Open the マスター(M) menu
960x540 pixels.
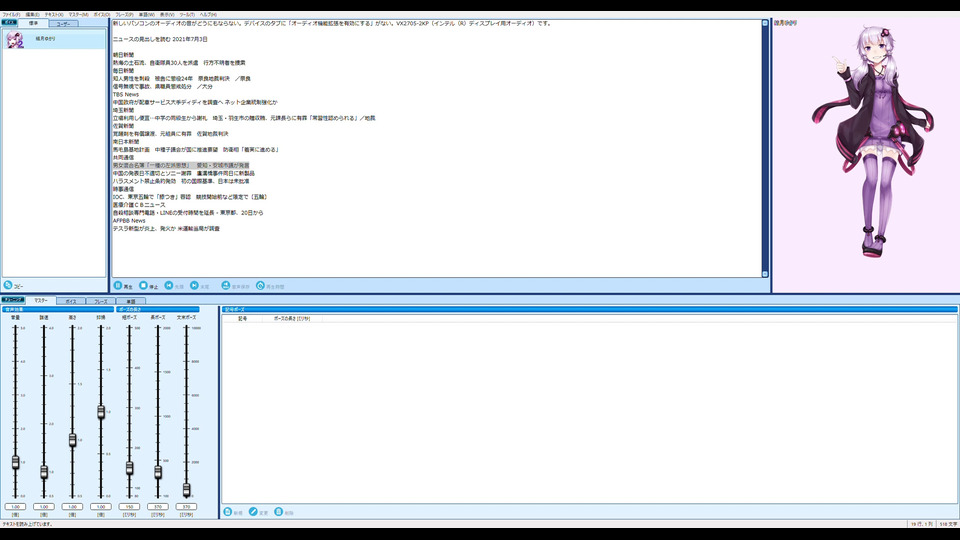click(x=78, y=14)
